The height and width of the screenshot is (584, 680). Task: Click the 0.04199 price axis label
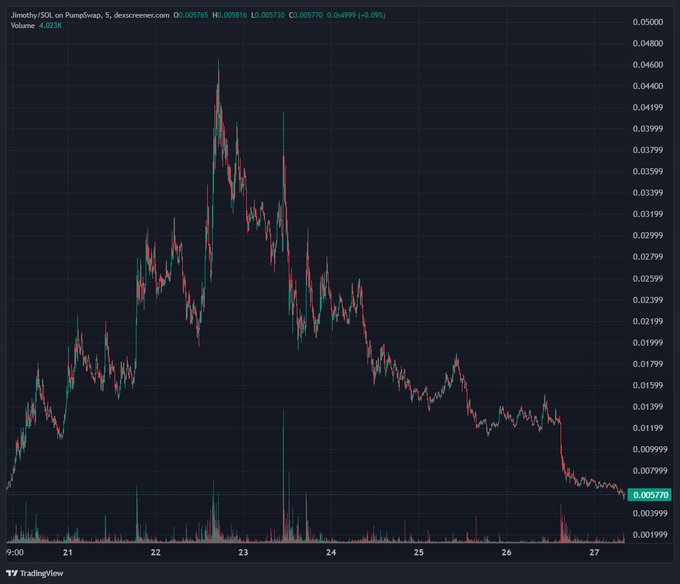point(647,107)
